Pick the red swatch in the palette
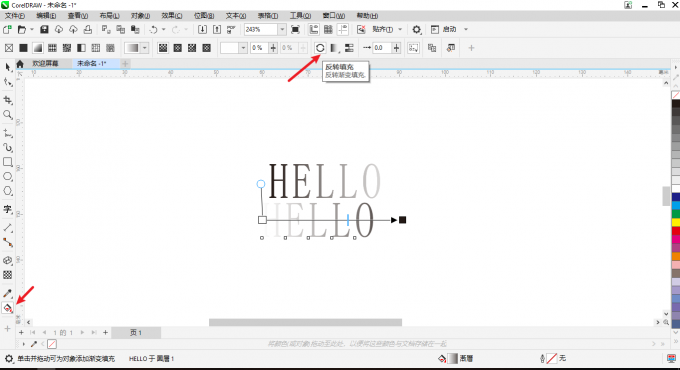The image size is (680, 370). 676,231
